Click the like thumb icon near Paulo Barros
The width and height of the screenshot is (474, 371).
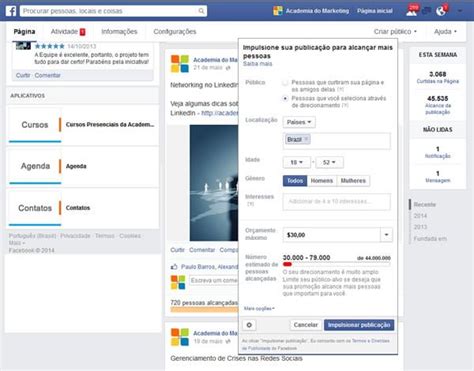coord(174,267)
